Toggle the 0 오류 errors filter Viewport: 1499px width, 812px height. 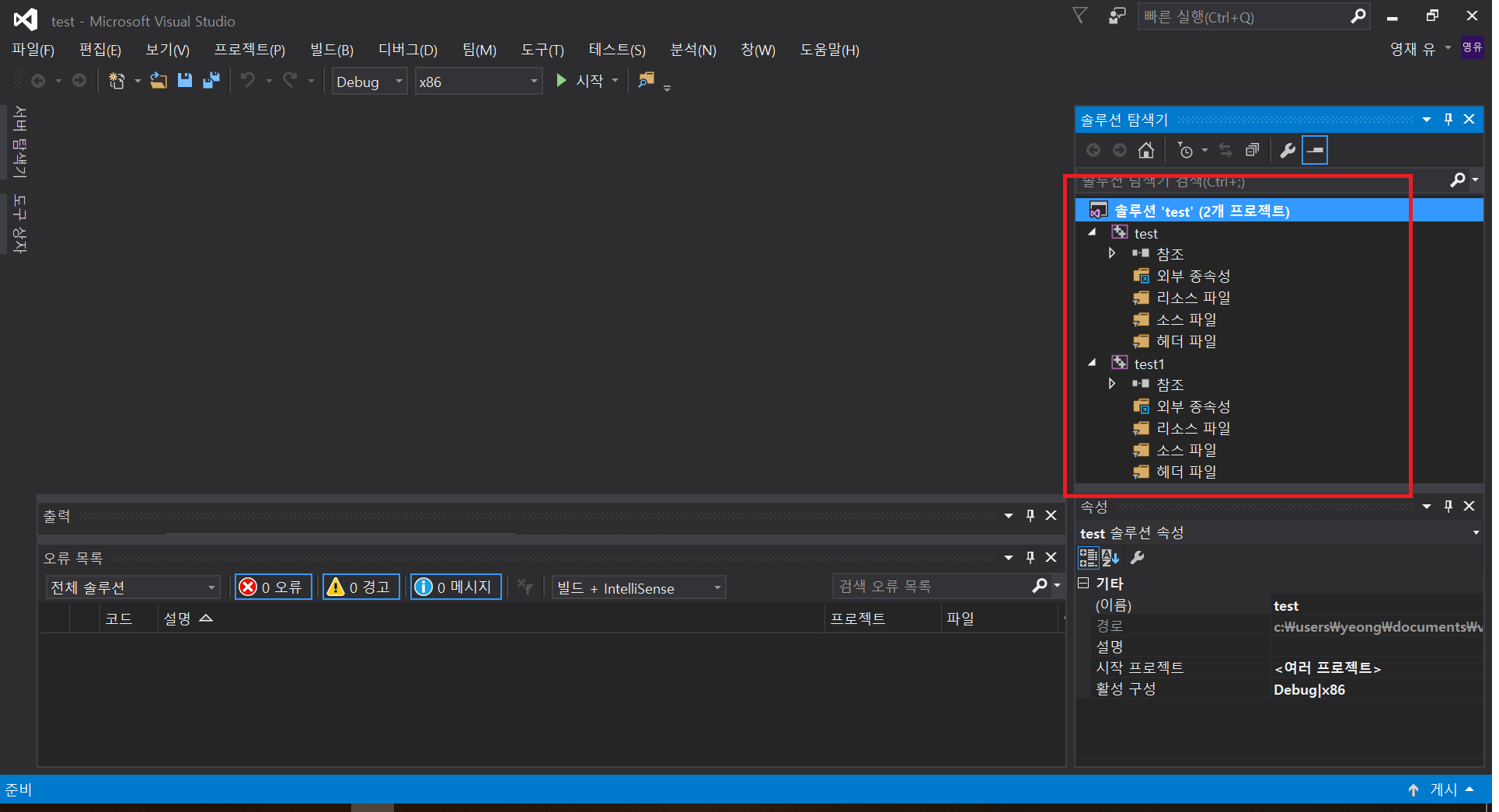tap(274, 587)
